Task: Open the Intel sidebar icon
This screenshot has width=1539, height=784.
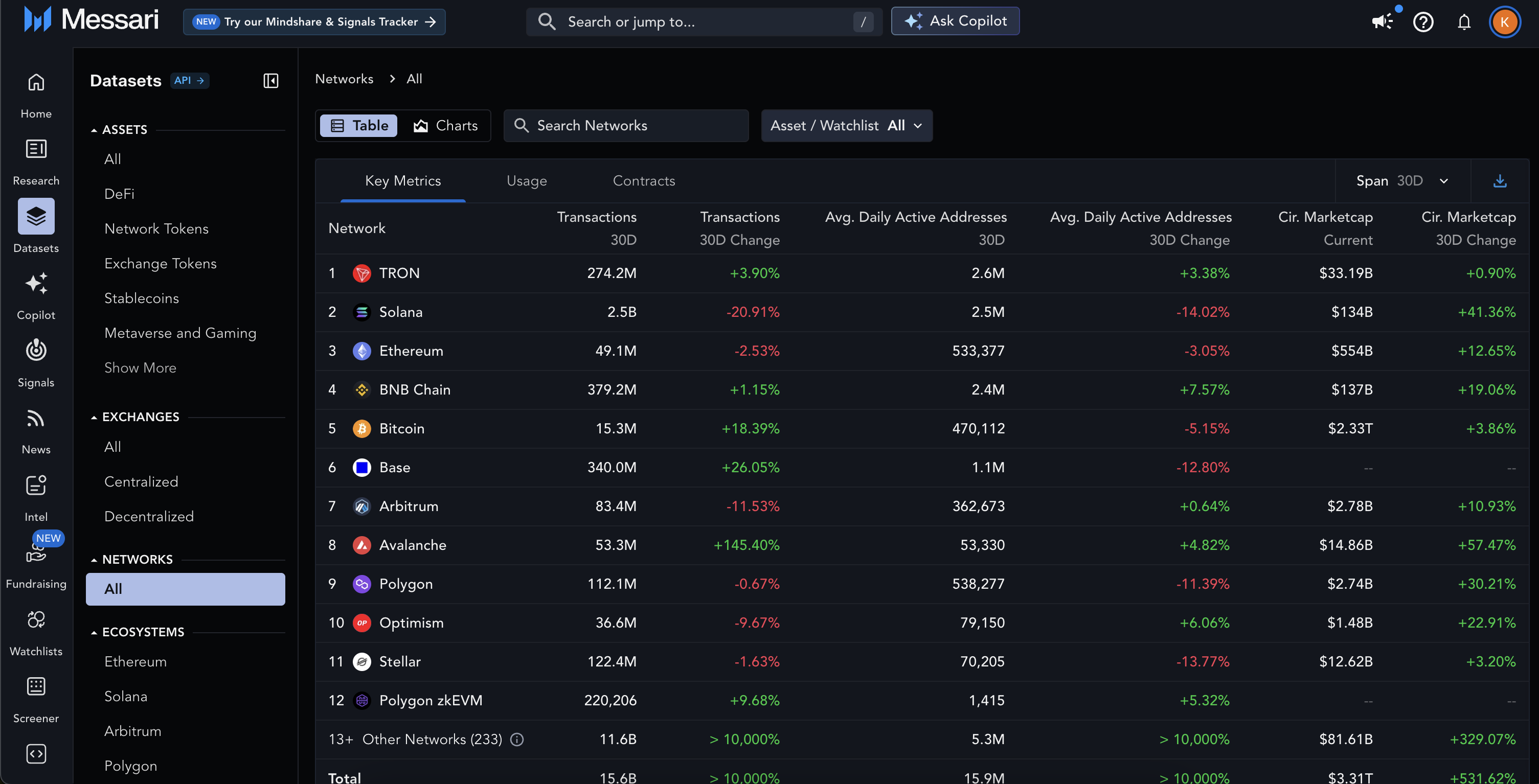Action: tap(36, 486)
